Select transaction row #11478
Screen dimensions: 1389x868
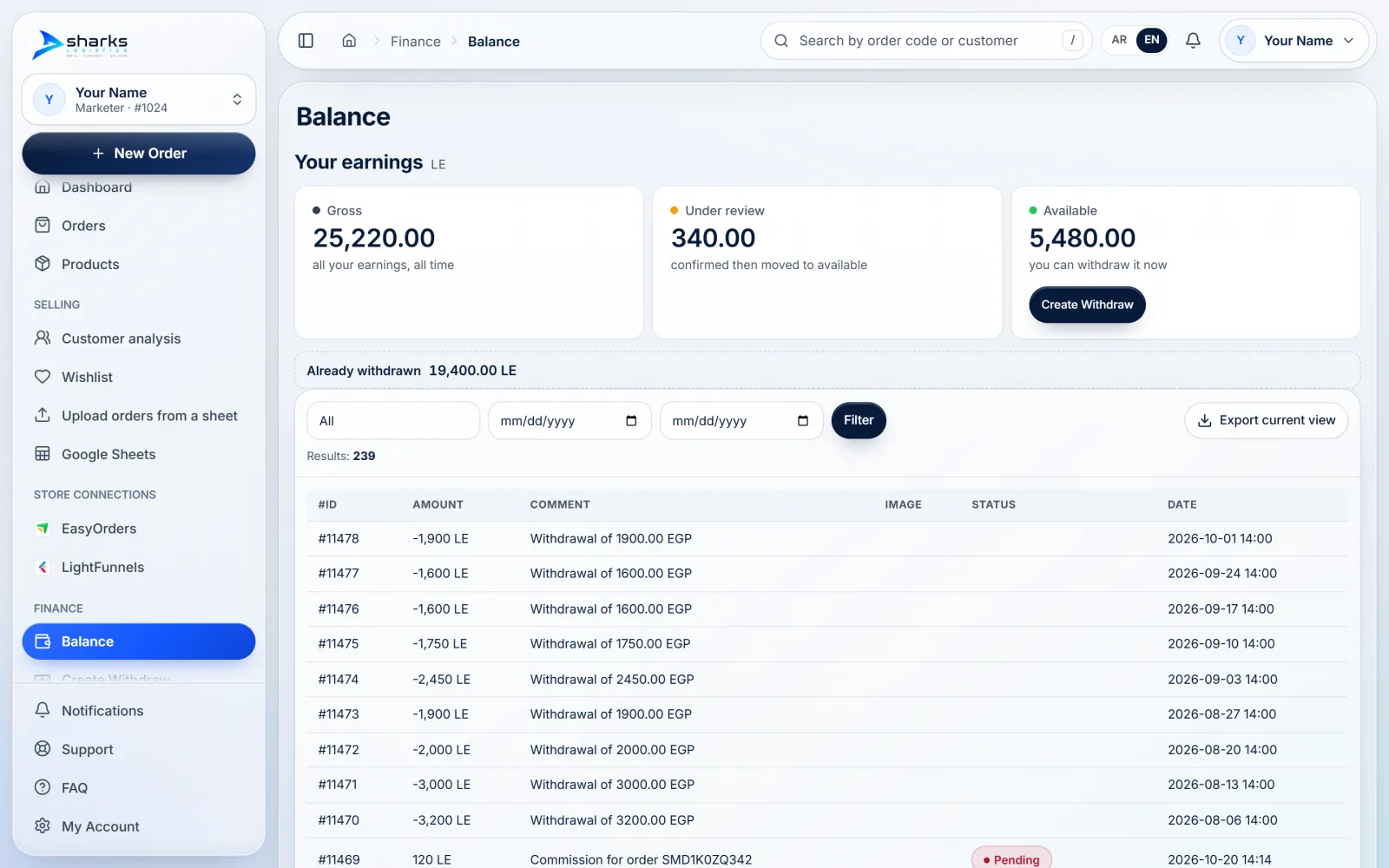tap(827, 539)
